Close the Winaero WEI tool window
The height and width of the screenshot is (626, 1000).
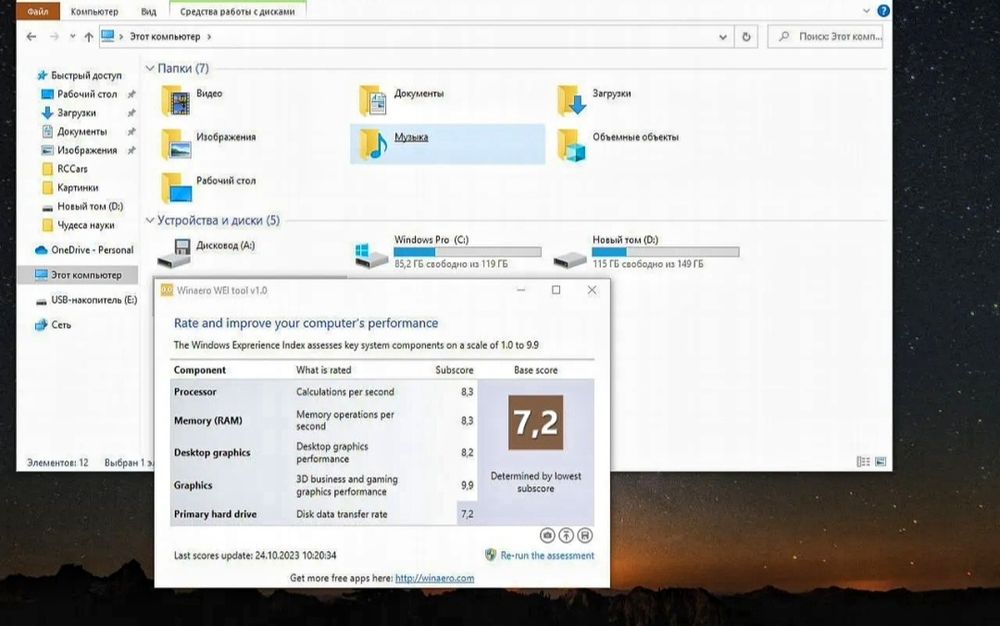pyautogui.click(x=592, y=290)
